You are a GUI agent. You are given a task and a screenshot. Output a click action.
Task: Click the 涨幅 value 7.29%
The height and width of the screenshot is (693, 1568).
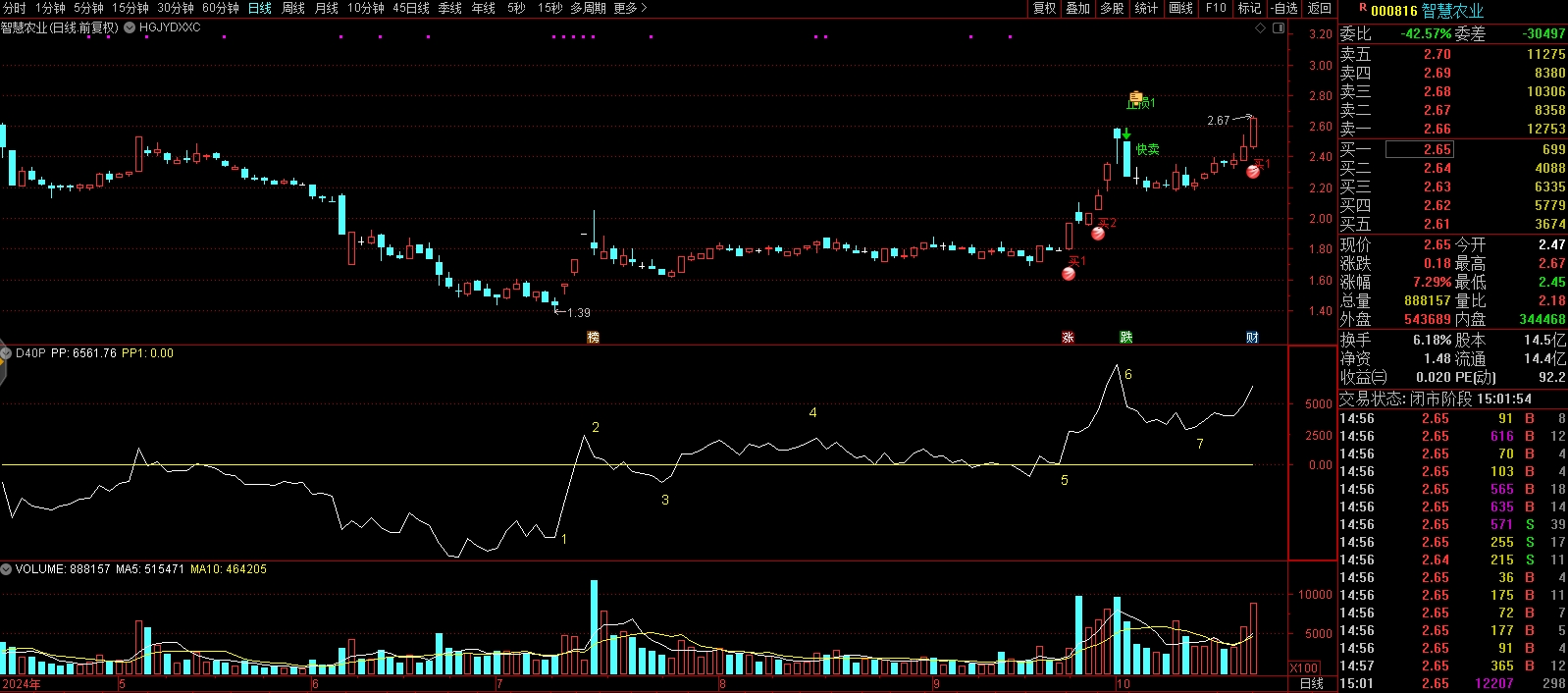click(x=1433, y=282)
